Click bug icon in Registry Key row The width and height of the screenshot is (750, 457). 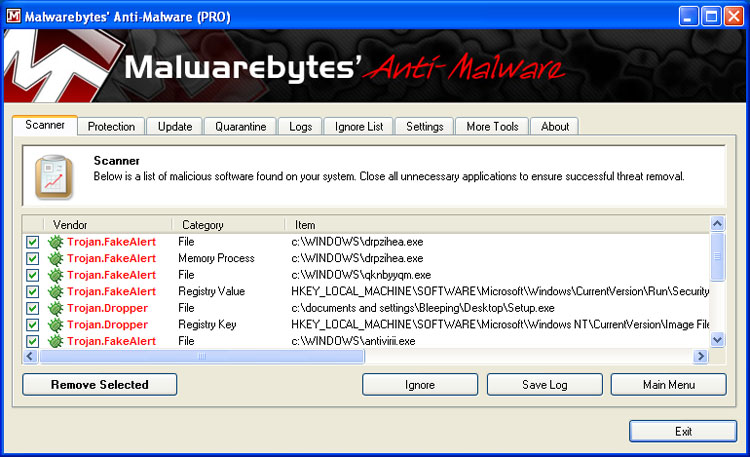(x=55, y=325)
